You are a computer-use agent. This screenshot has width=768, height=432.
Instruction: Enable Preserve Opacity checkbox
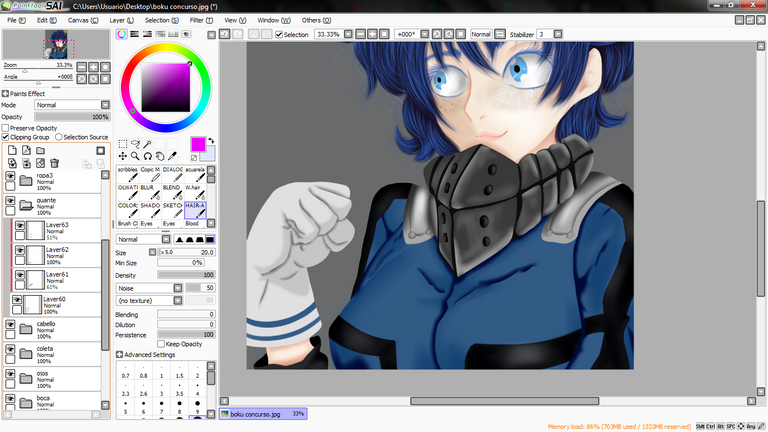[5, 128]
